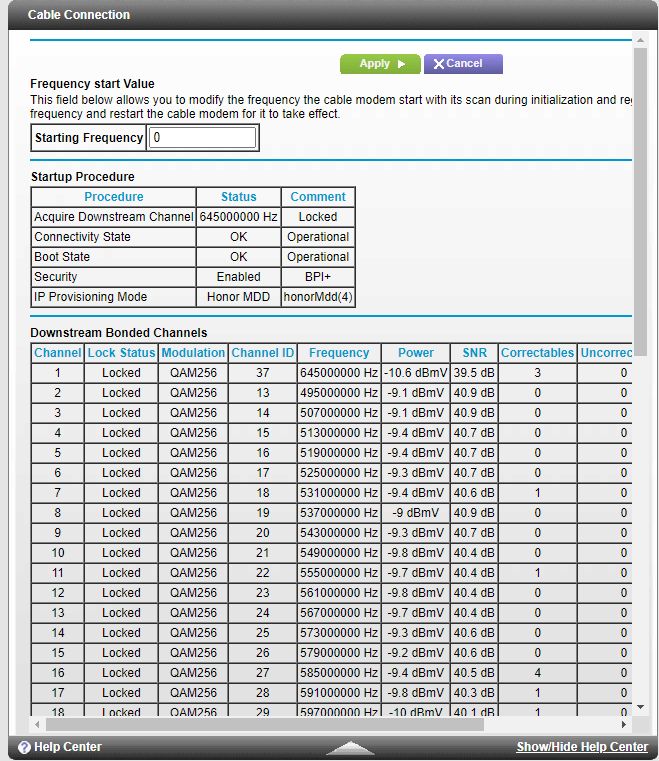Click the vertical scrollbar up arrow
This screenshot has width=659, height=761.
click(x=640, y=40)
